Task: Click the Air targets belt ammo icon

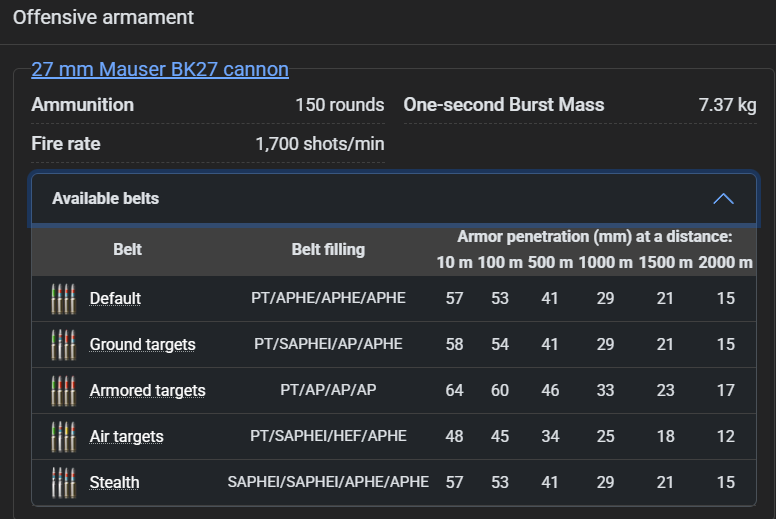Action: pos(63,436)
